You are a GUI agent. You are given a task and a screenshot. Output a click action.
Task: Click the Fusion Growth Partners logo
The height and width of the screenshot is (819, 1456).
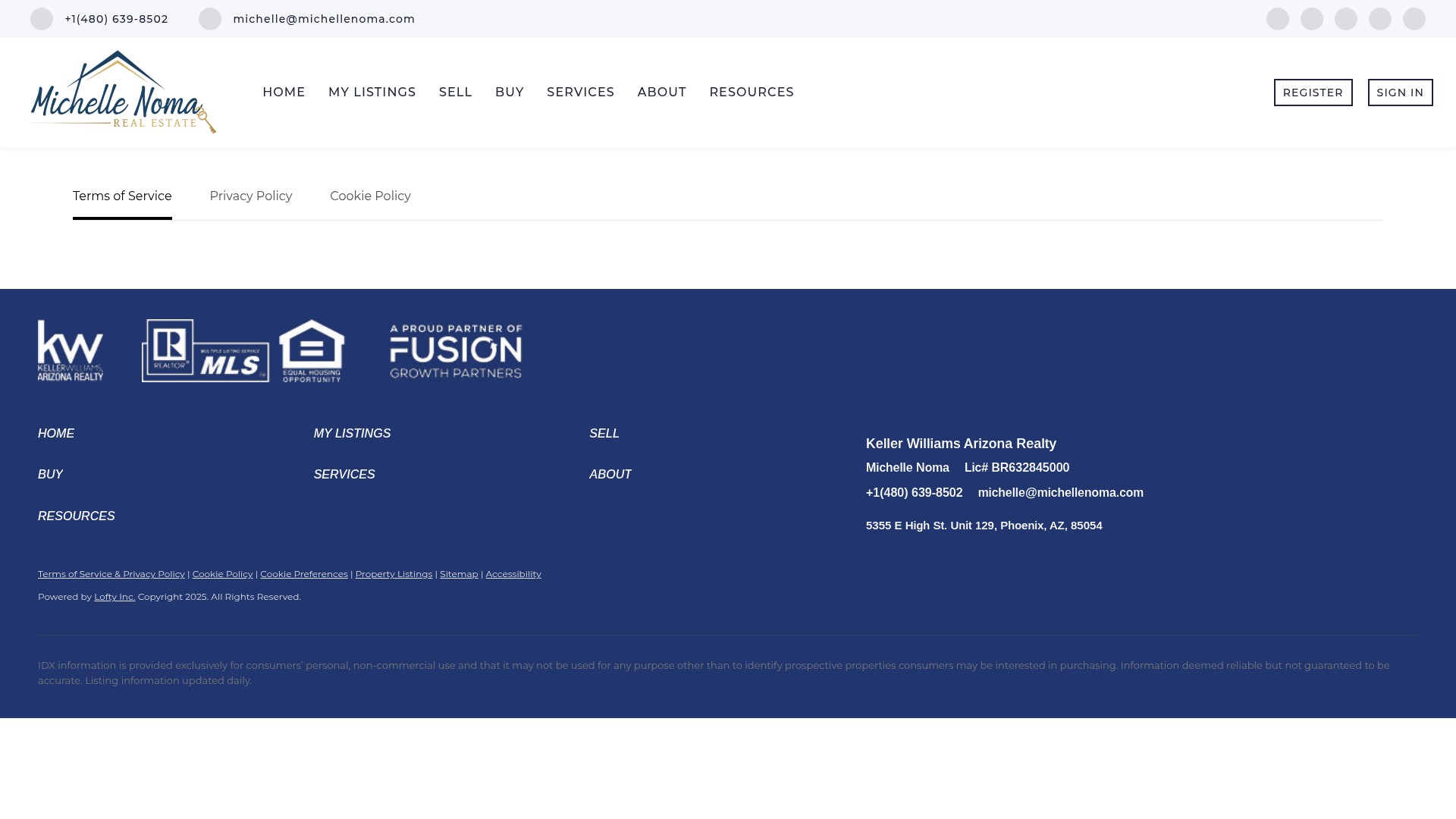(456, 351)
